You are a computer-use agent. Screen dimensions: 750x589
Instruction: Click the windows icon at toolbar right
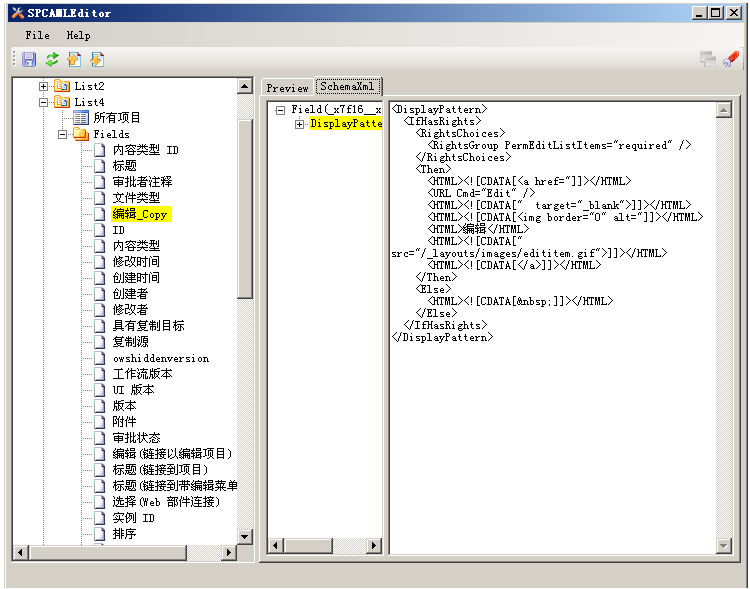click(707, 59)
